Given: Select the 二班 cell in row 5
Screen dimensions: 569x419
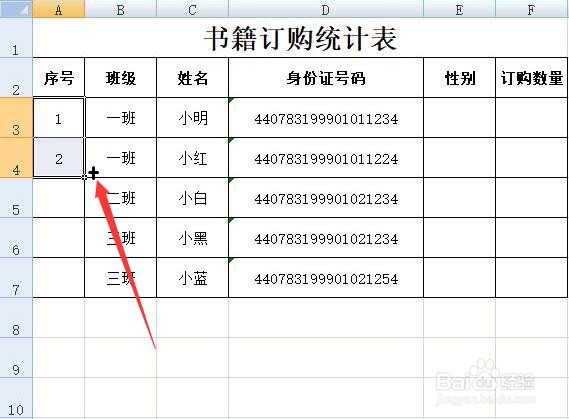Looking at the screenshot, I should click(x=120, y=198).
